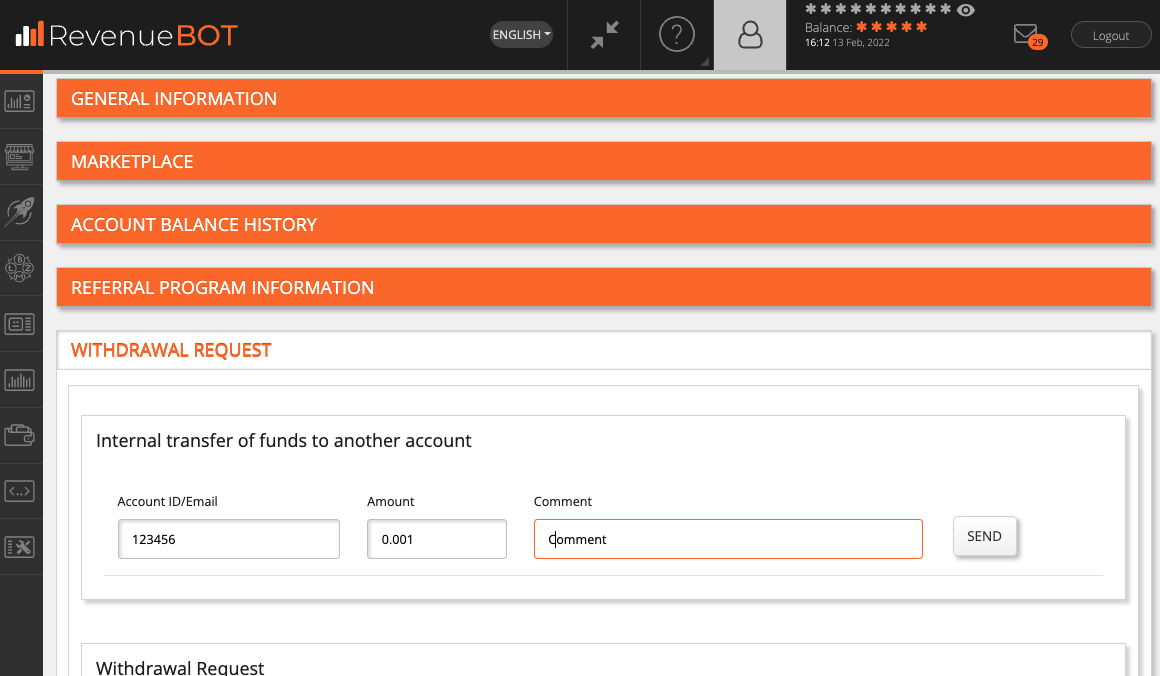Click the rocket icon in sidebar
This screenshot has height=676, width=1160.
[x=20, y=212]
